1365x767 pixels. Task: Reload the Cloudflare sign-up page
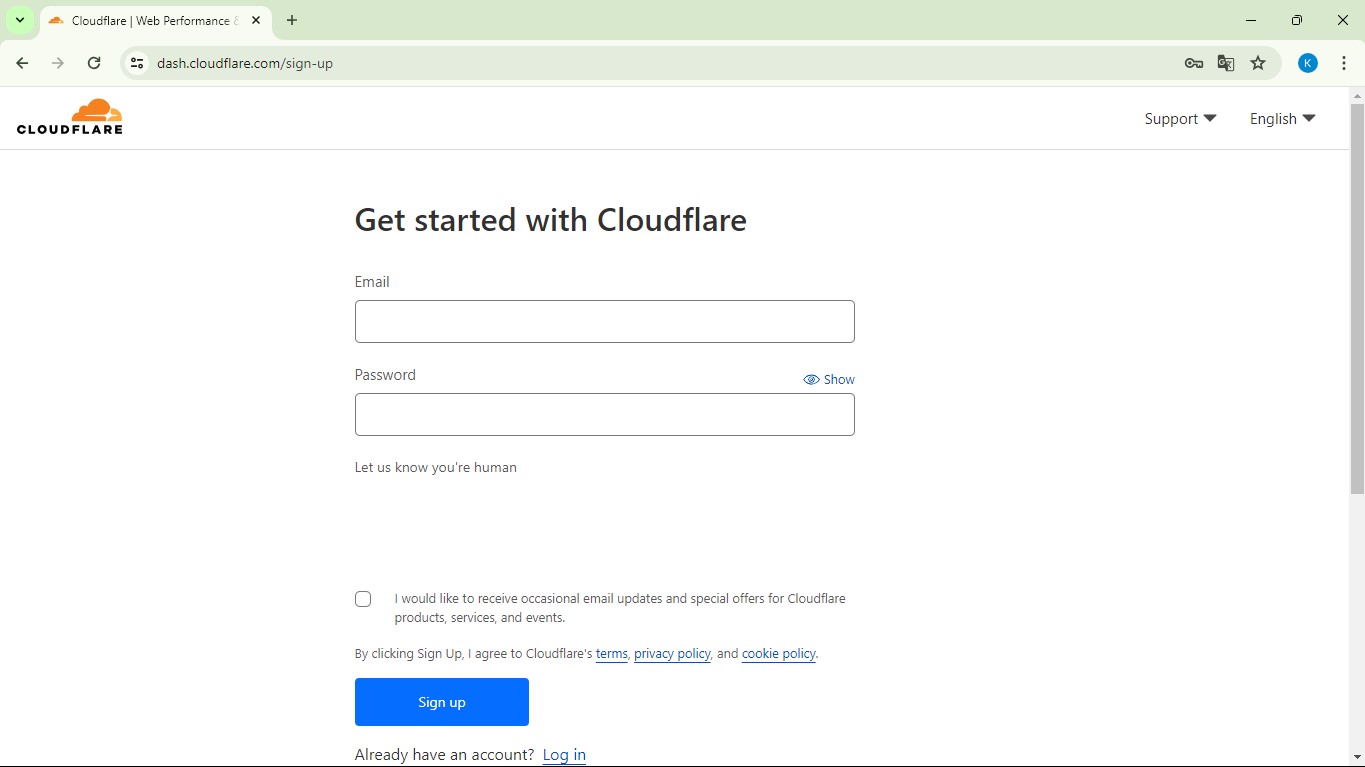point(94,63)
